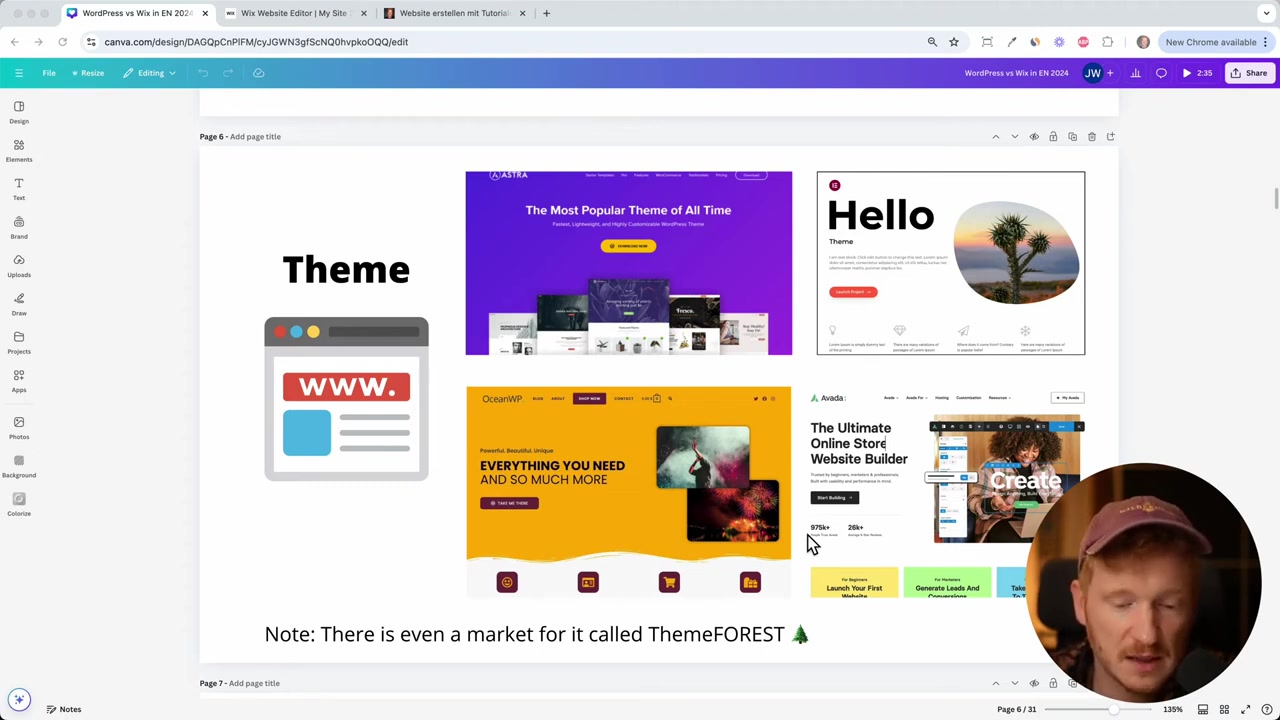Screen dimensions: 1280x720
Task: Adjust the zoom slider handle
Action: [1112, 709]
